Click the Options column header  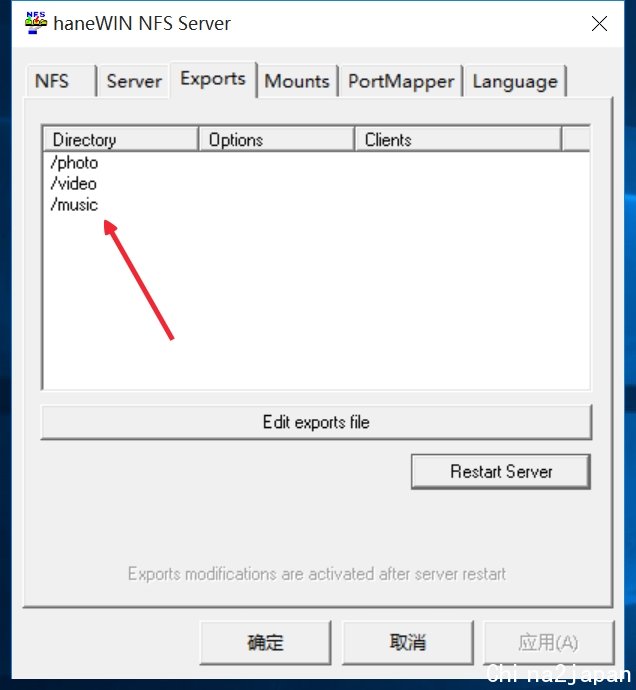[x=276, y=140]
